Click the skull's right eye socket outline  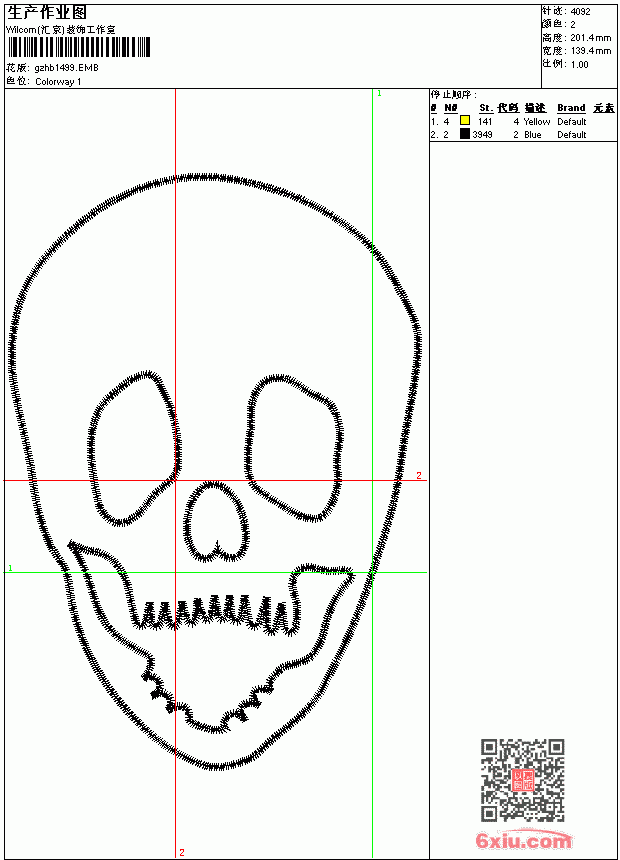tap(294, 448)
